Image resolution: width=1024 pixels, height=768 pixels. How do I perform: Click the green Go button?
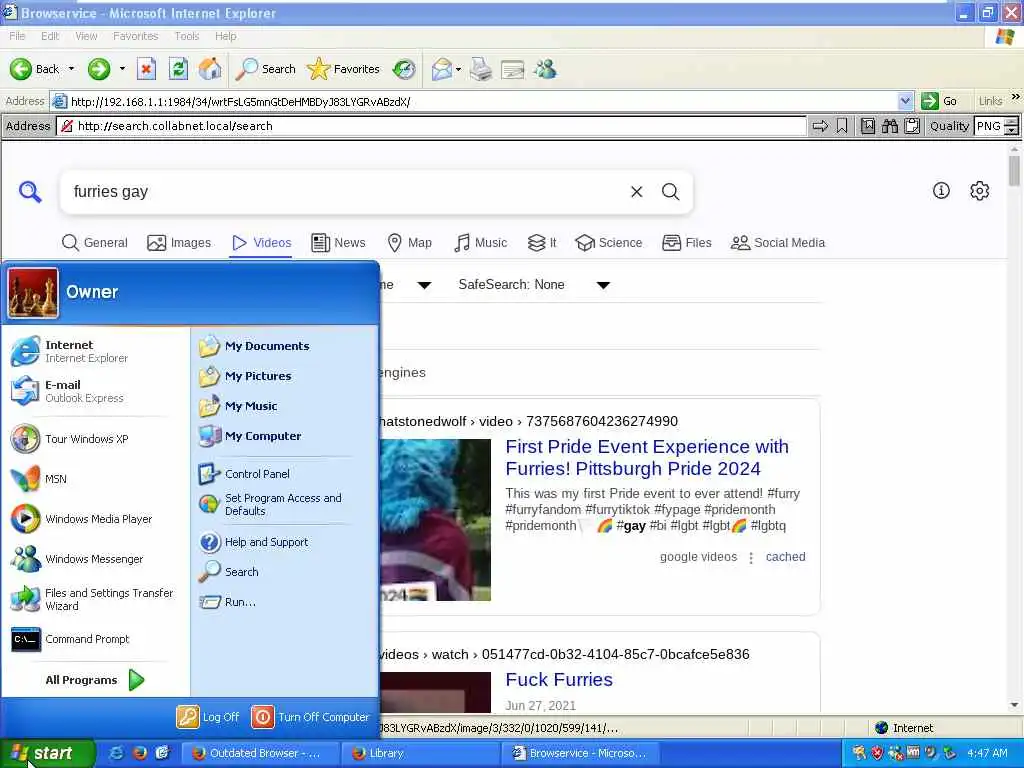938,101
